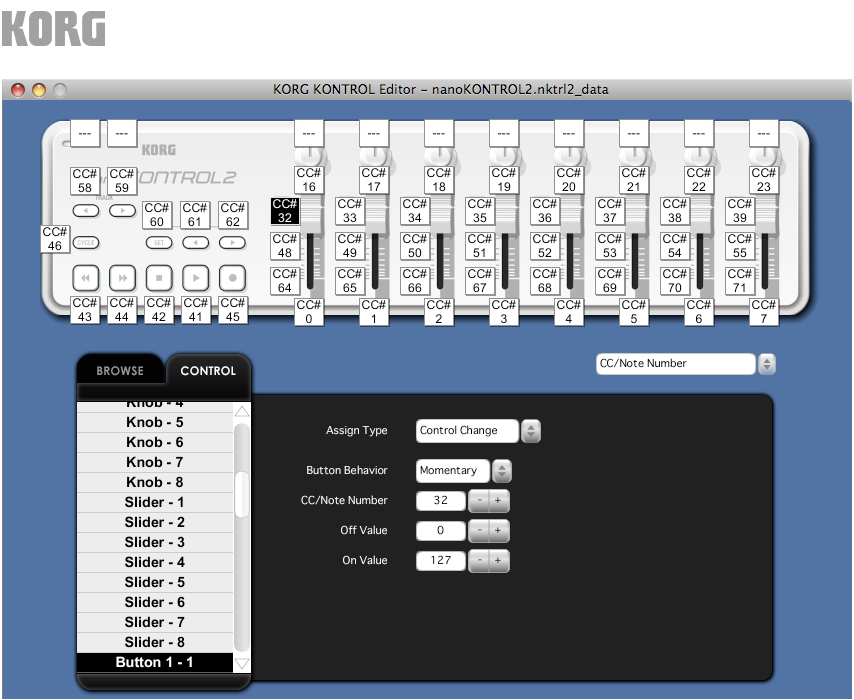This screenshot has width=854, height=700.
Task: Switch to the BROWSE tab
Action: click(x=120, y=371)
